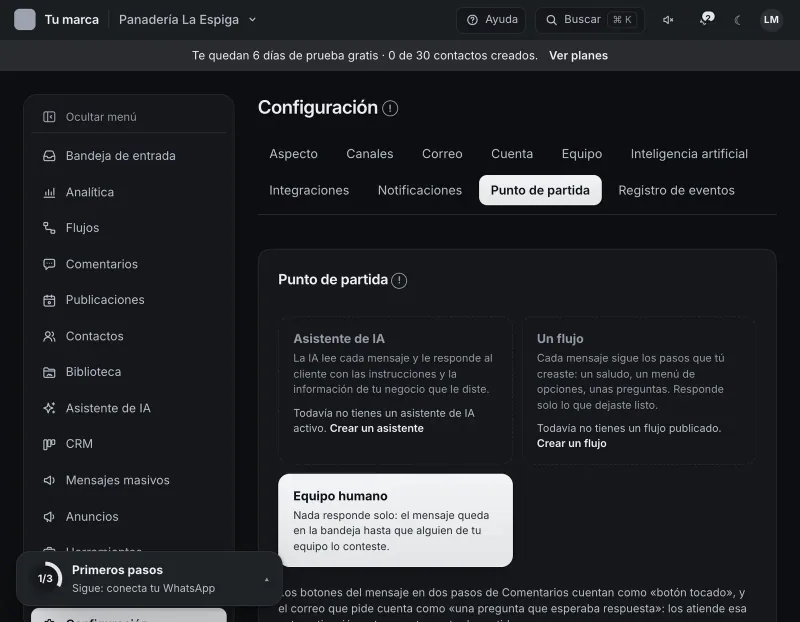
Task: Open CRM board icon
Action: (x=49, y=444)
